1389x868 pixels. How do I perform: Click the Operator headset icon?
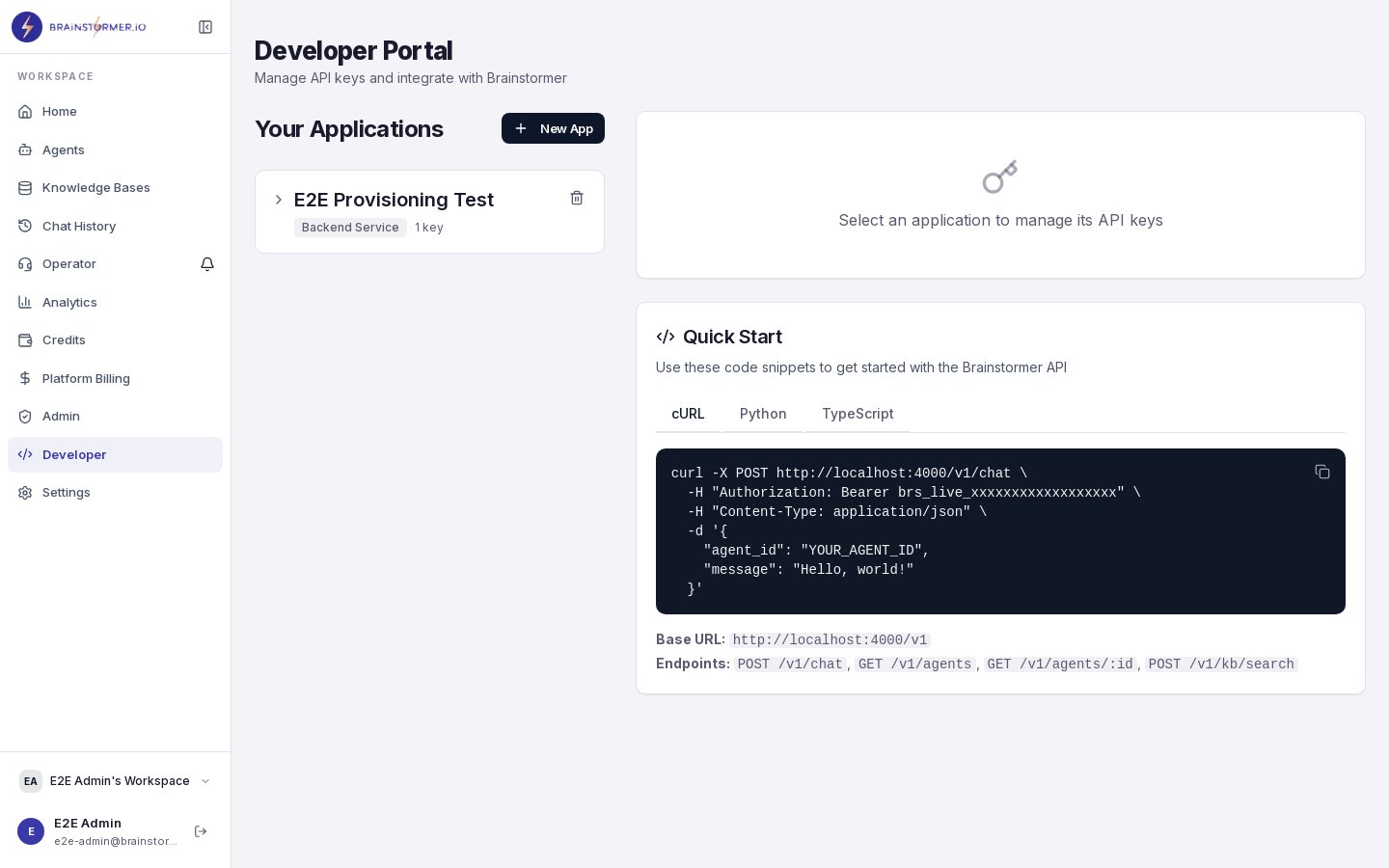pos(25,264)
